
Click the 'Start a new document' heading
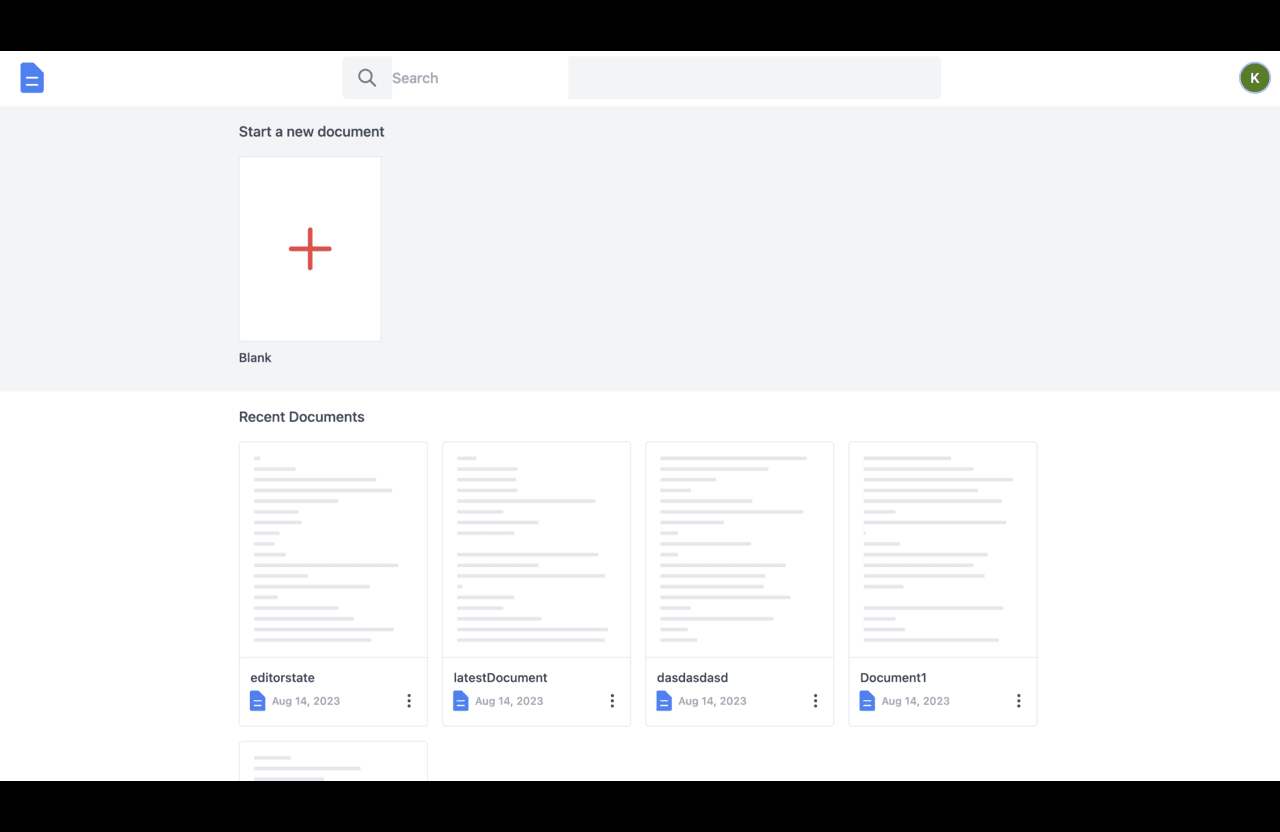[312, 132]
